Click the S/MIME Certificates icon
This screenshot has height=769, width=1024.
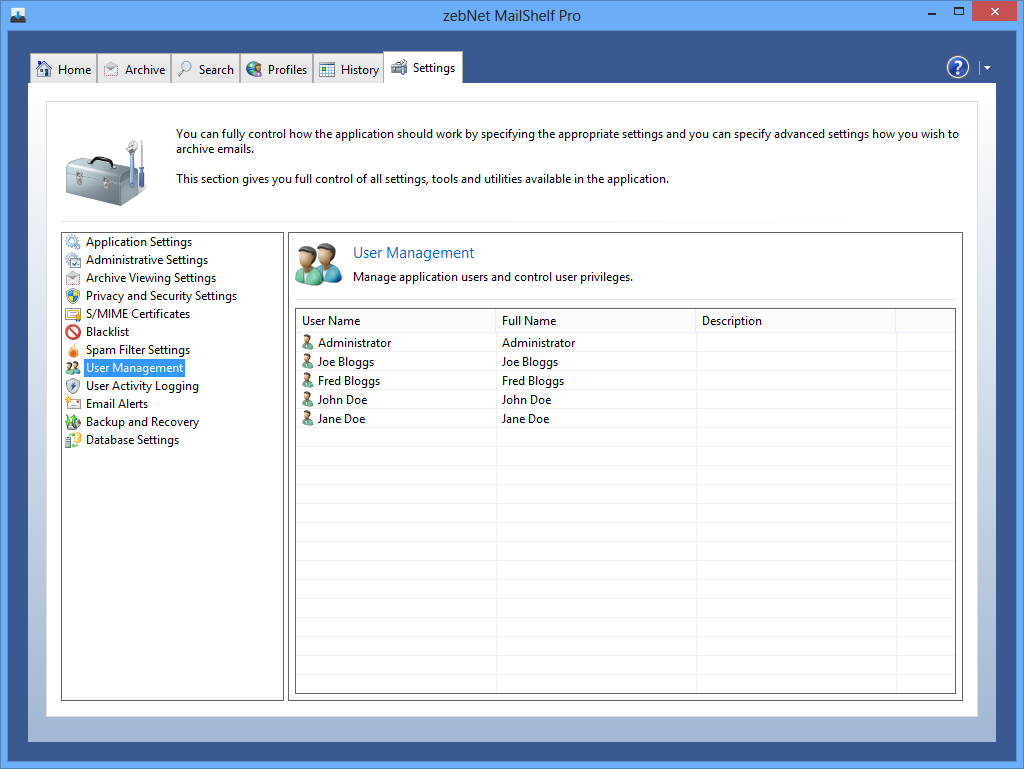pyautogui.click(x=73, y=314)
